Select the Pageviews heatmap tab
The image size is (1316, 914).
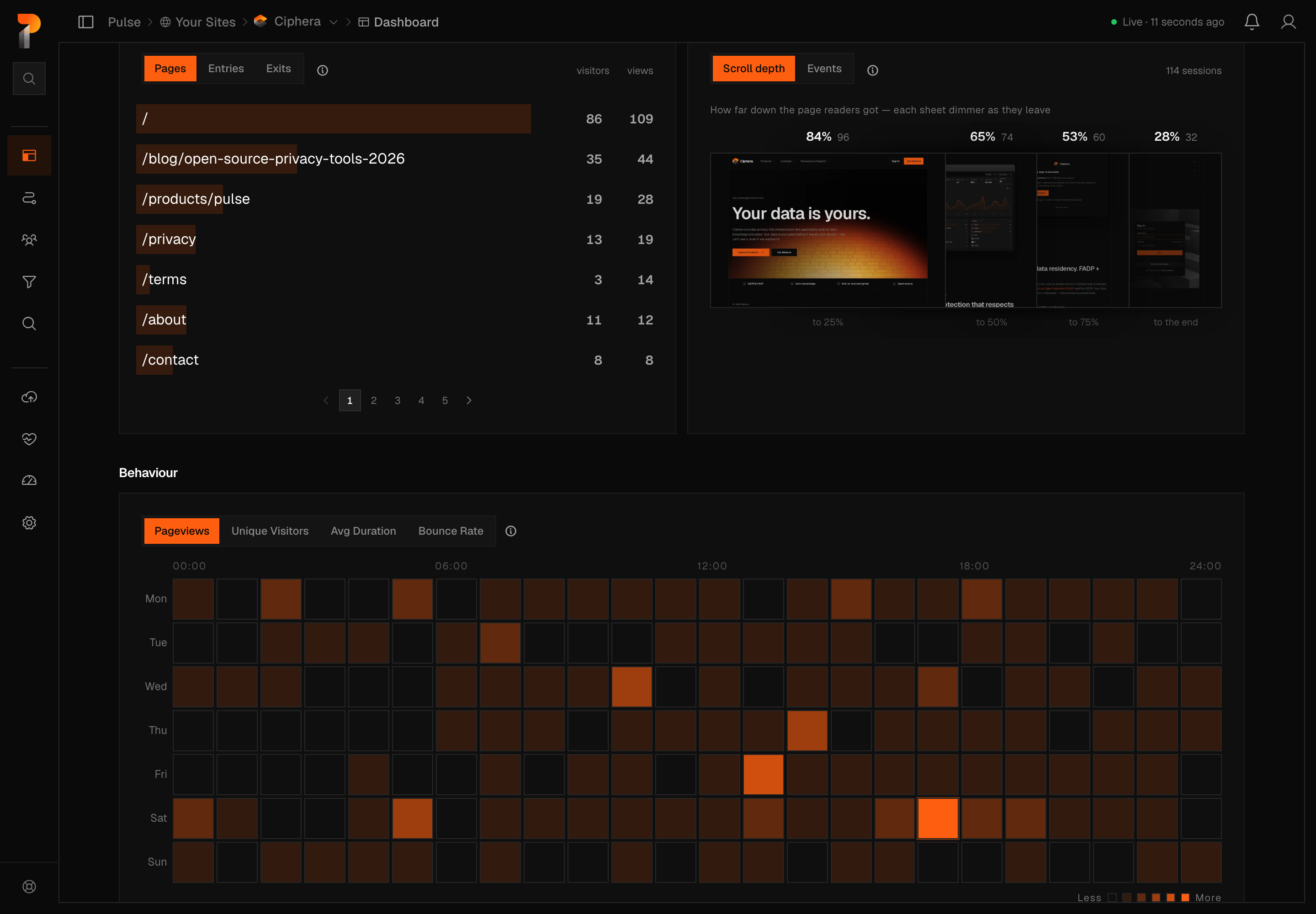coord(181,531)
